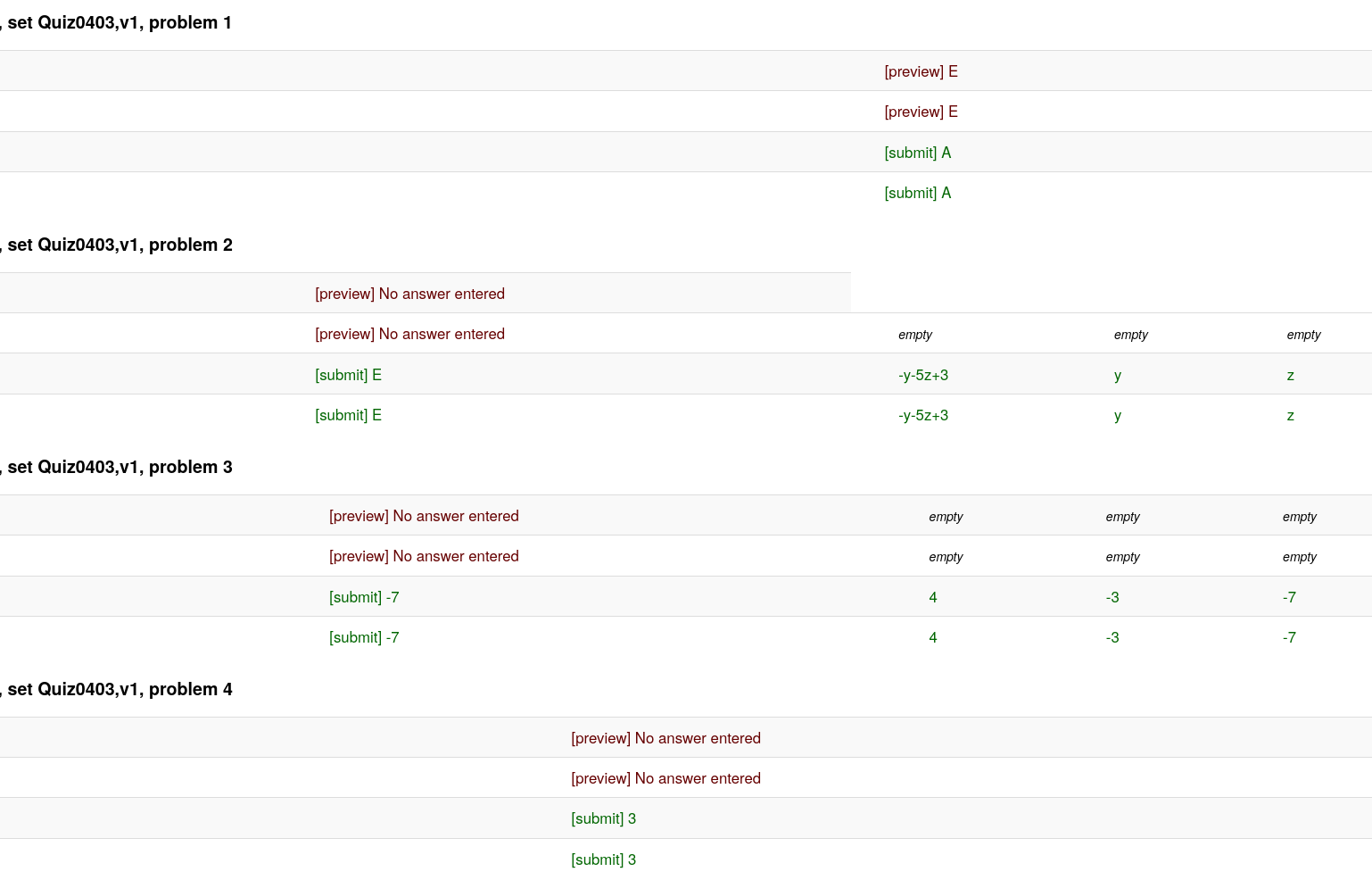The image size is (1372, 880).
Task: Click '-3' cell in lower submit -7 row
Action: [1112, 637]
